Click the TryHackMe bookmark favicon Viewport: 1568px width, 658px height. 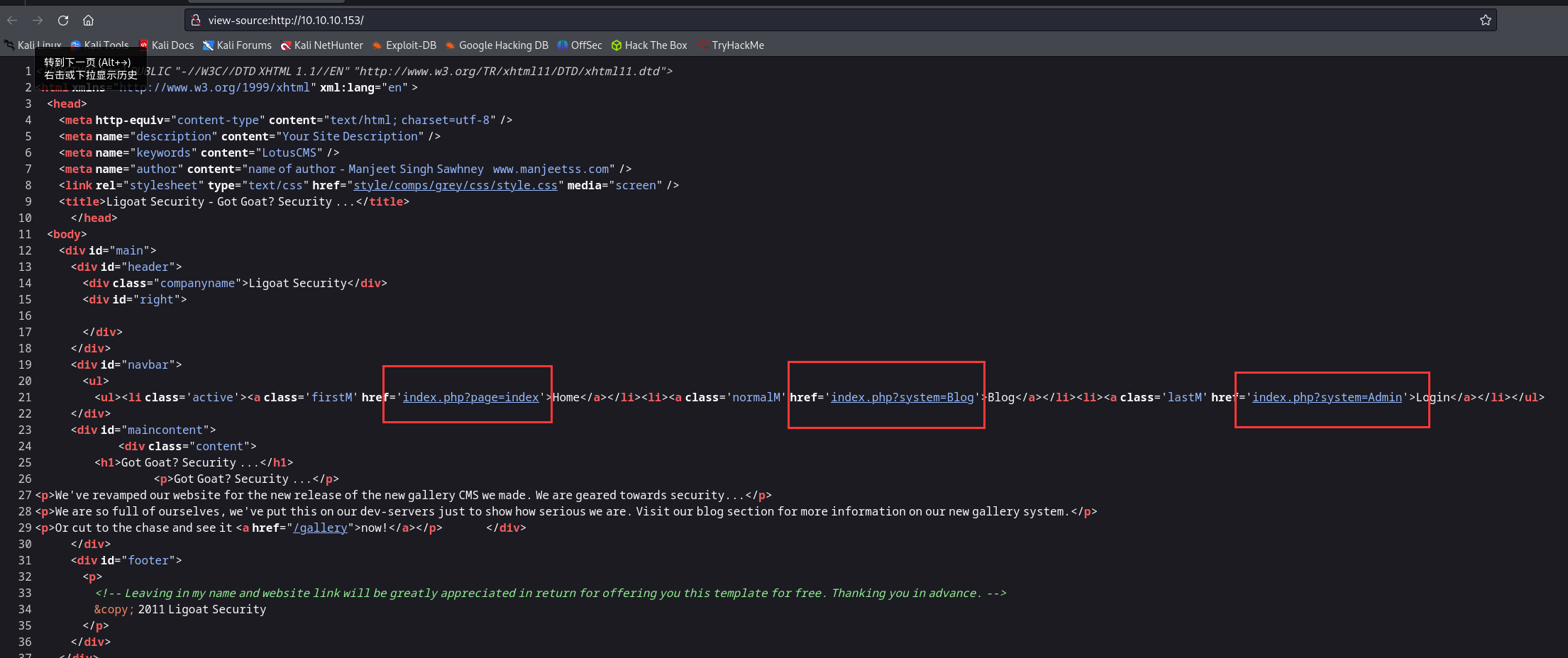coord(702,45)
